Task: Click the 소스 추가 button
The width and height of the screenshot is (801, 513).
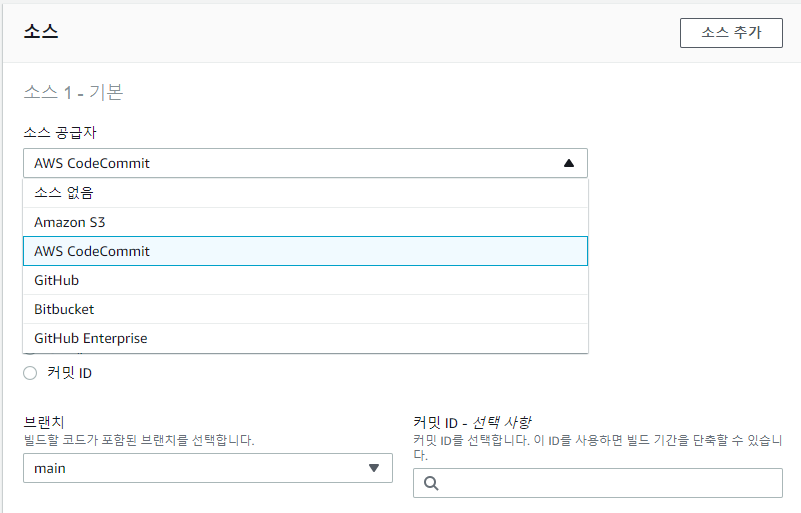Action: tap(731, 33)
